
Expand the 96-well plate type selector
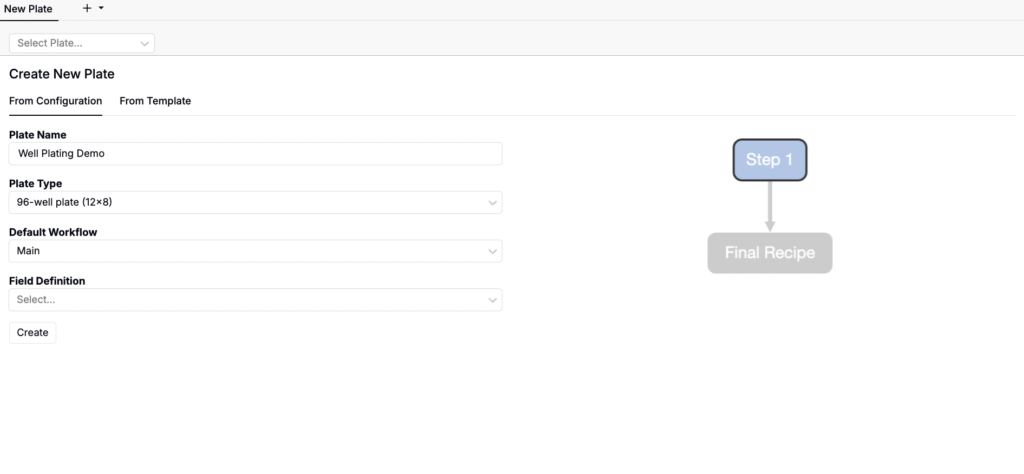pos(250,202)
